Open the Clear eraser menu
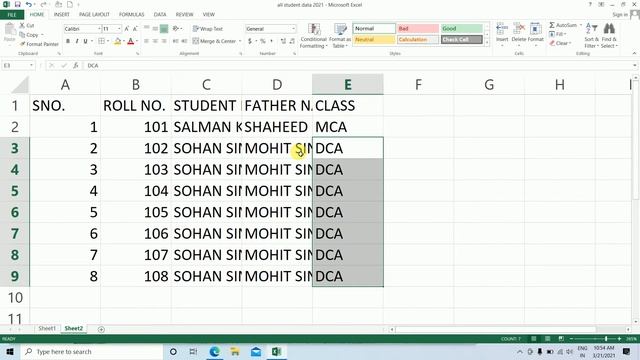 [x=560, y=43]
